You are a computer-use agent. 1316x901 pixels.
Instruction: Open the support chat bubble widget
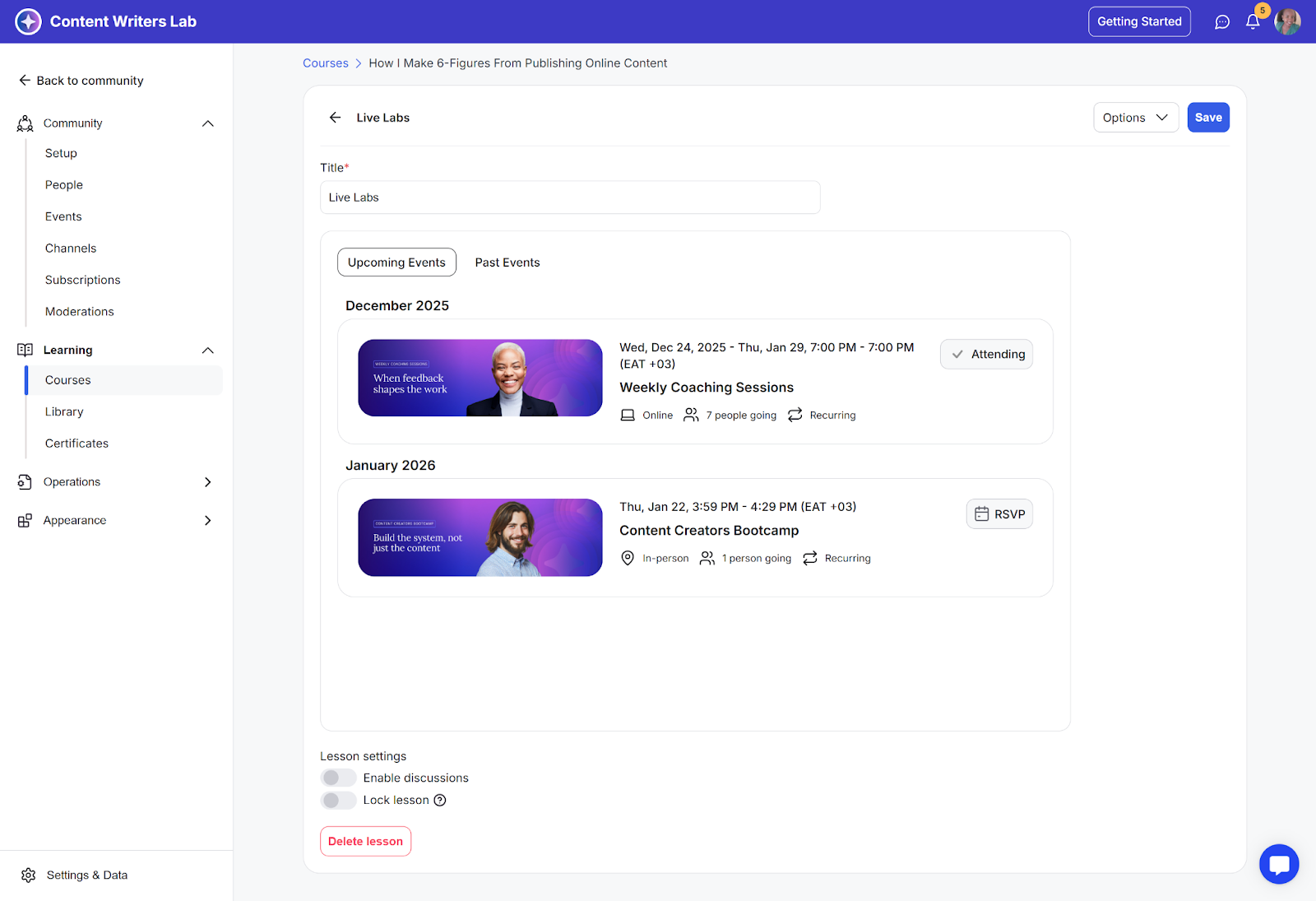coord(1279,864)
